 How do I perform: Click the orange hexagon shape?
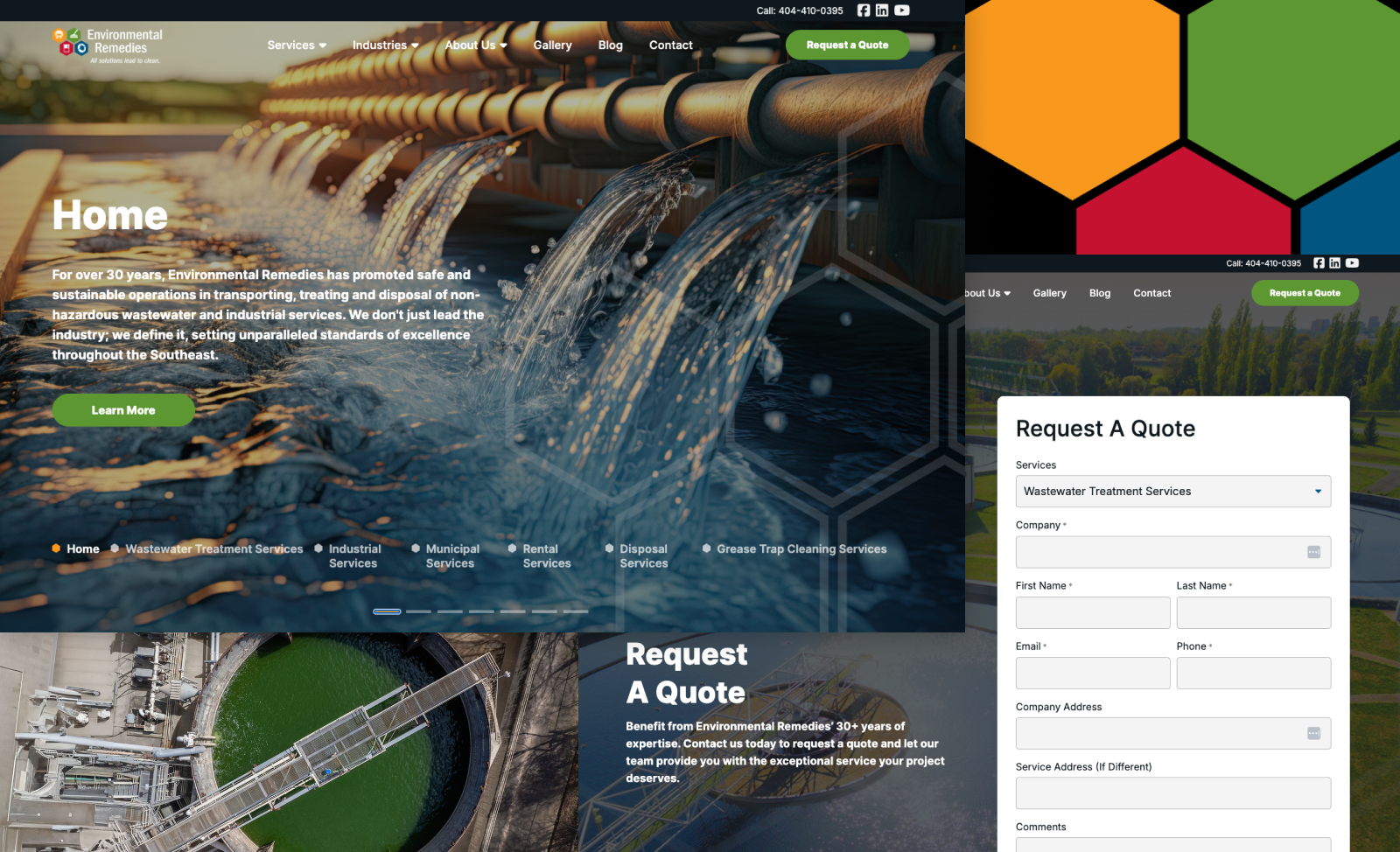1076,87
